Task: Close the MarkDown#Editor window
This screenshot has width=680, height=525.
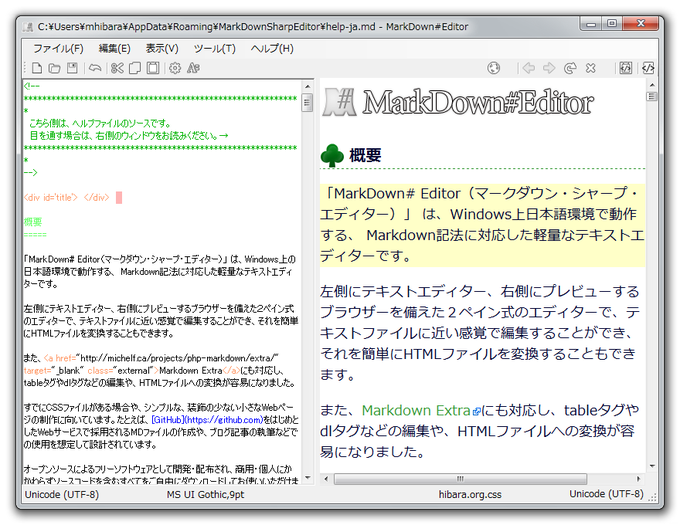Action: 641,24
